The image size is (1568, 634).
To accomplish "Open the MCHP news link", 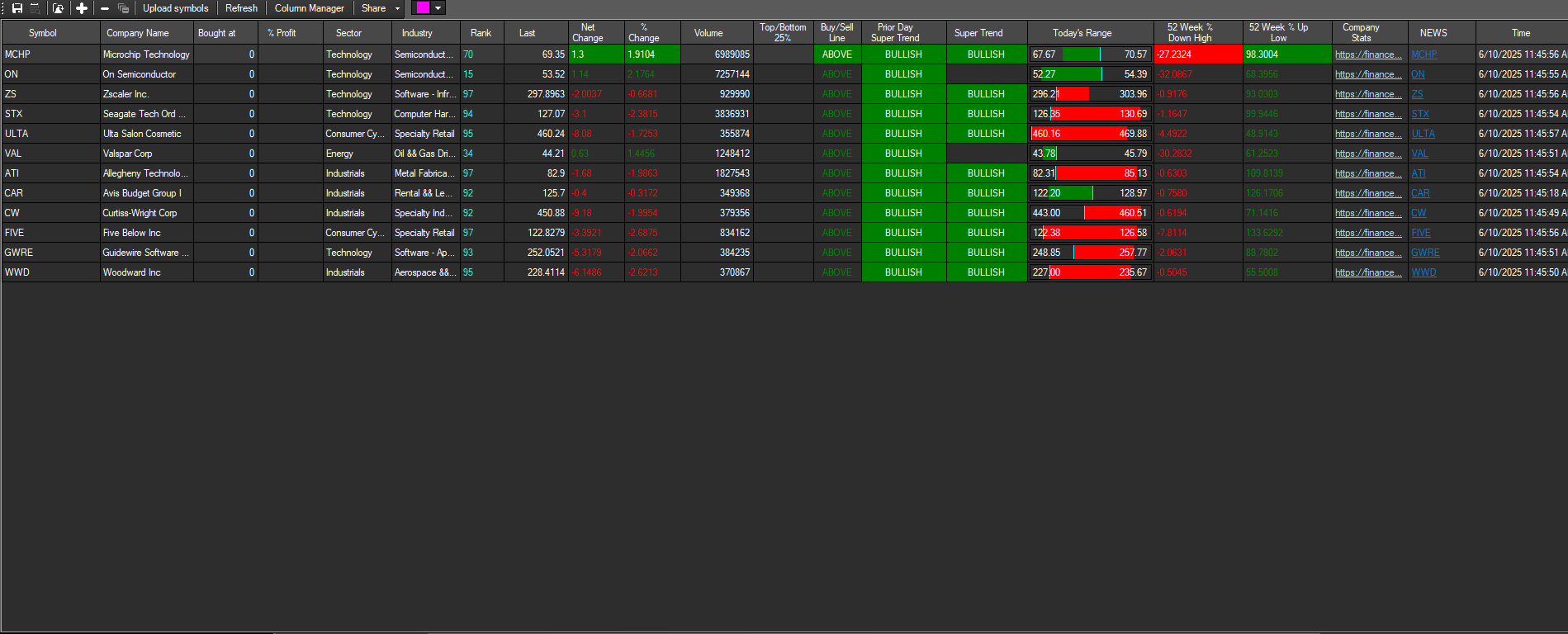I will click(1424, 54).
